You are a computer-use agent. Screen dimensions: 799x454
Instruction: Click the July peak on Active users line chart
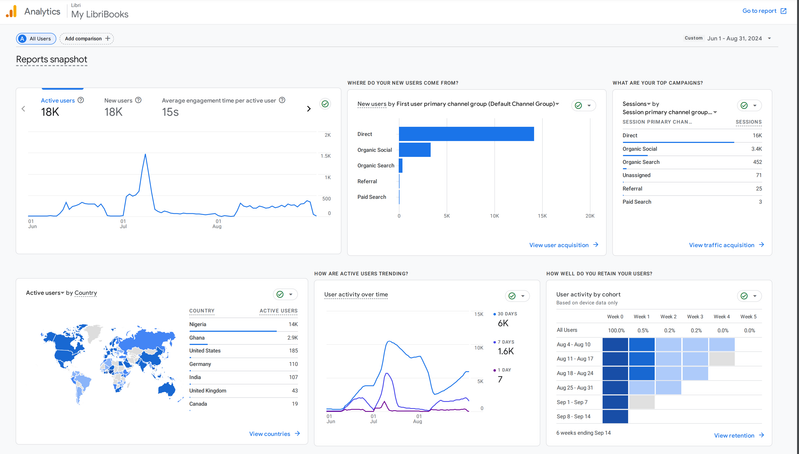click(146, 154)
